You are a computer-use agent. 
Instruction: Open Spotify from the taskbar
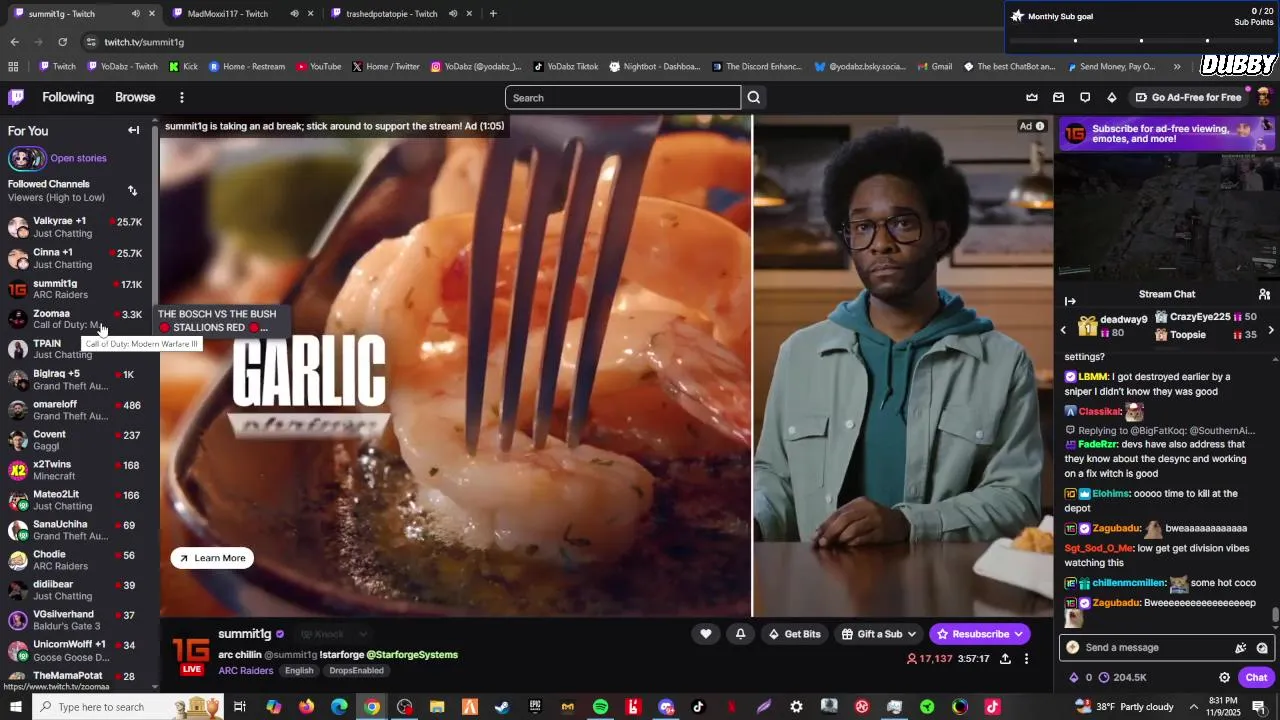[600, 707]
